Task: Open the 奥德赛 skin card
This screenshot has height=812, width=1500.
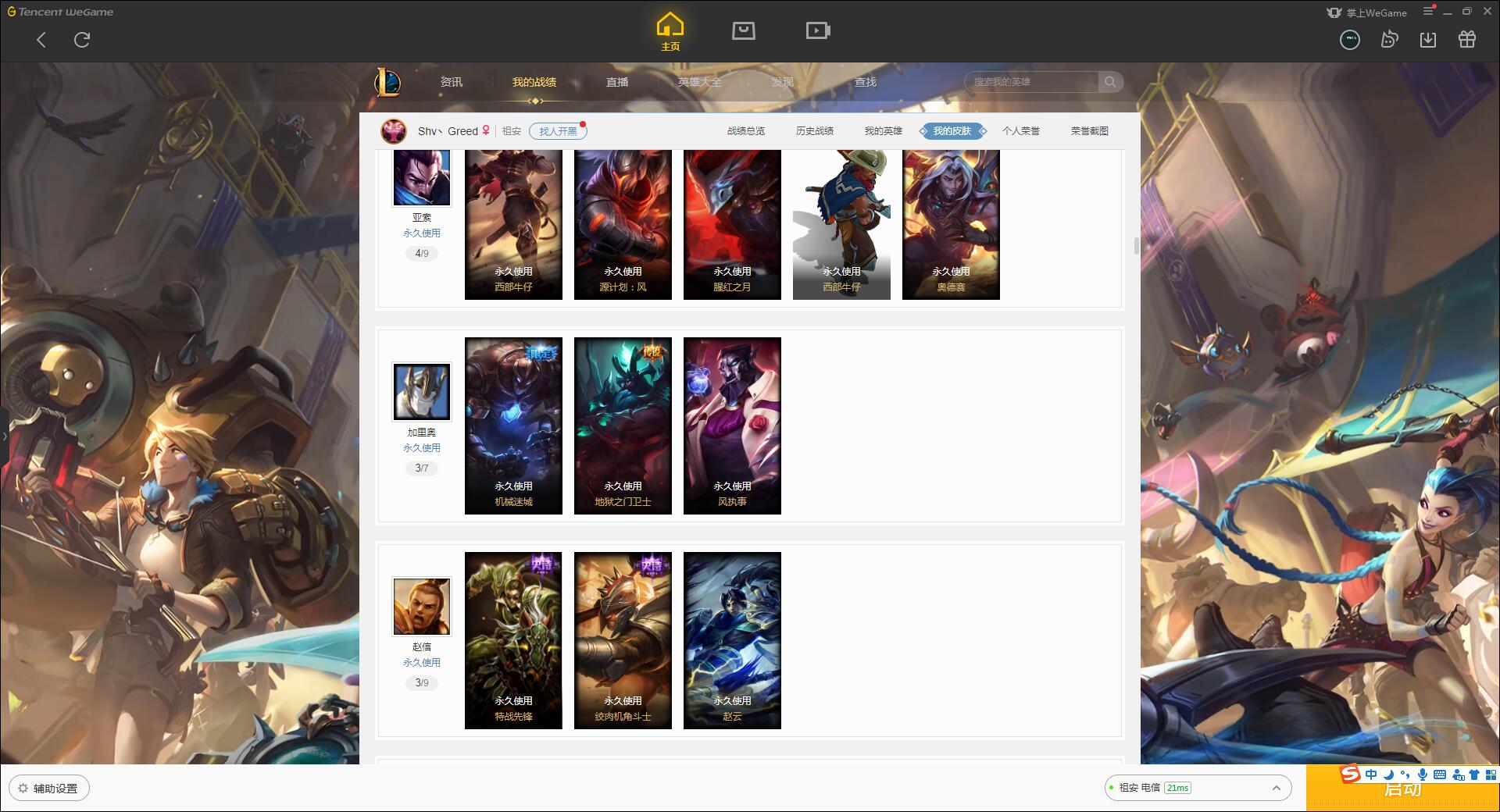Action: click(x=951, y=225)
